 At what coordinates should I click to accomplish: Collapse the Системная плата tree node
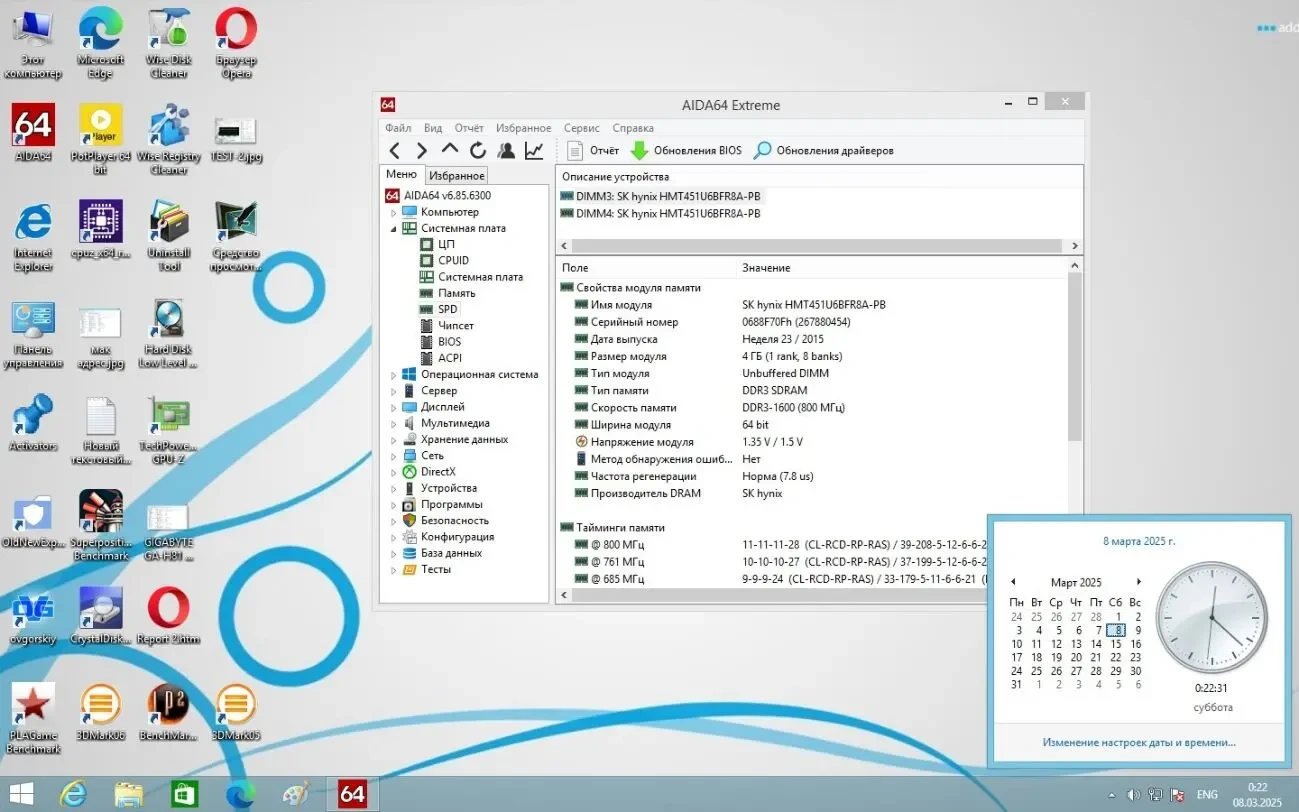394,228
